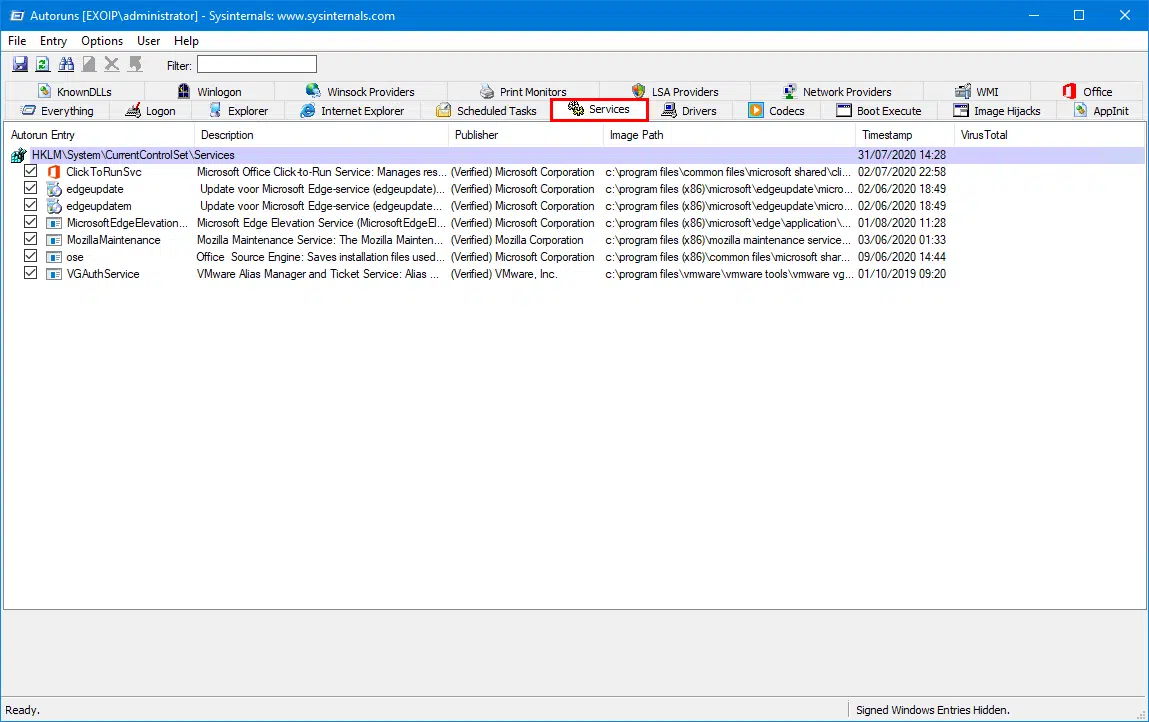
Task: Switch to the WMI tab
Action: (977, 92)
